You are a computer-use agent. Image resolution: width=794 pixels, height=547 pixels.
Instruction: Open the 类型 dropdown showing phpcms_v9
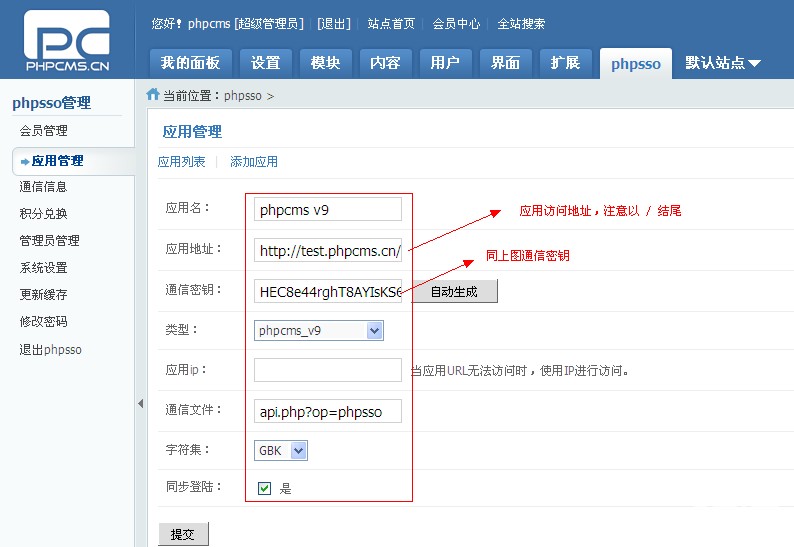pyautogui.click(x=319, y=331)
